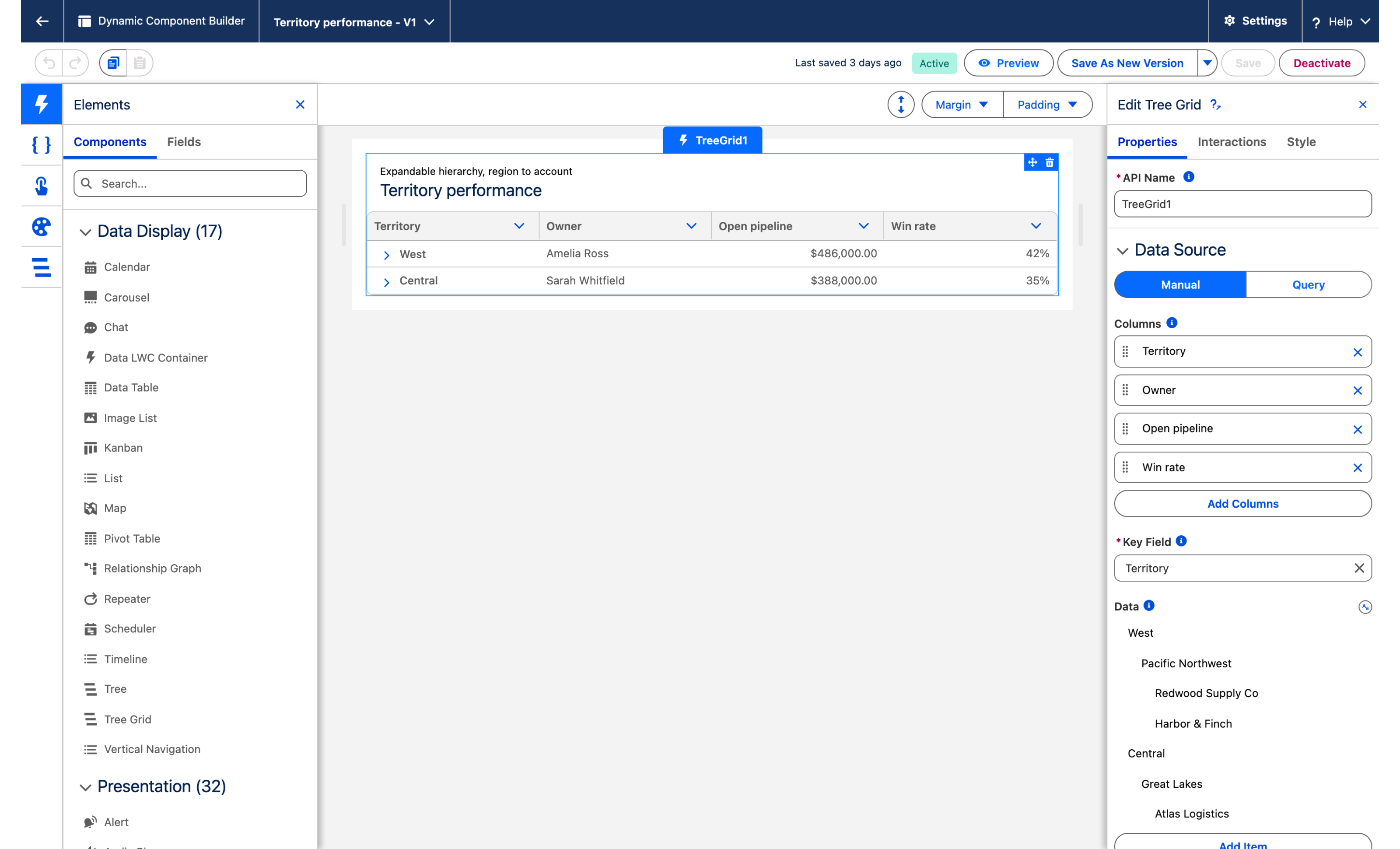Viewport: 1400px width, 849px height.
Task: Go back using the arrow icon
Action: point(42,21)
